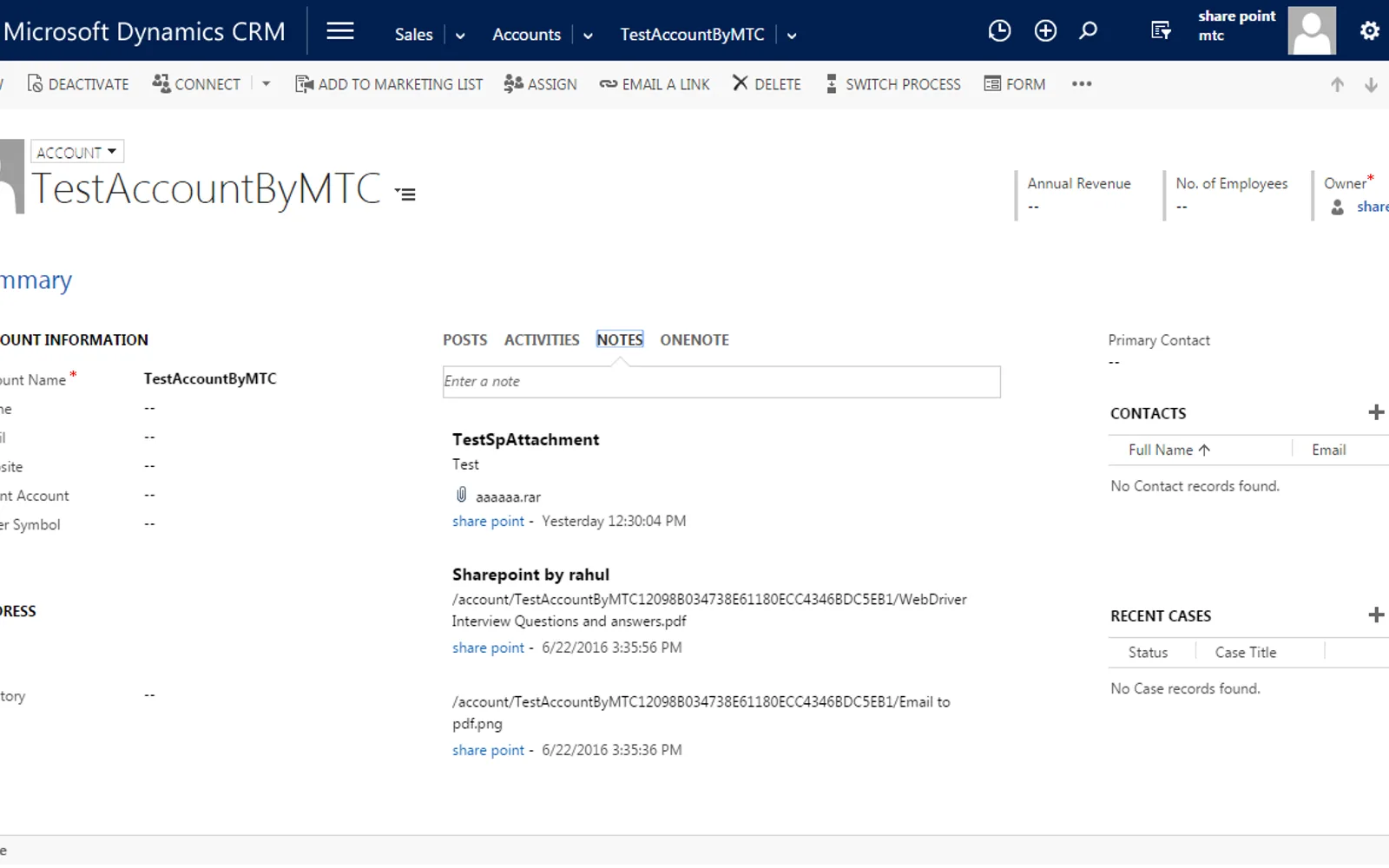
Task: Open the advanced find filter icon
Action: pos(1161,31)
